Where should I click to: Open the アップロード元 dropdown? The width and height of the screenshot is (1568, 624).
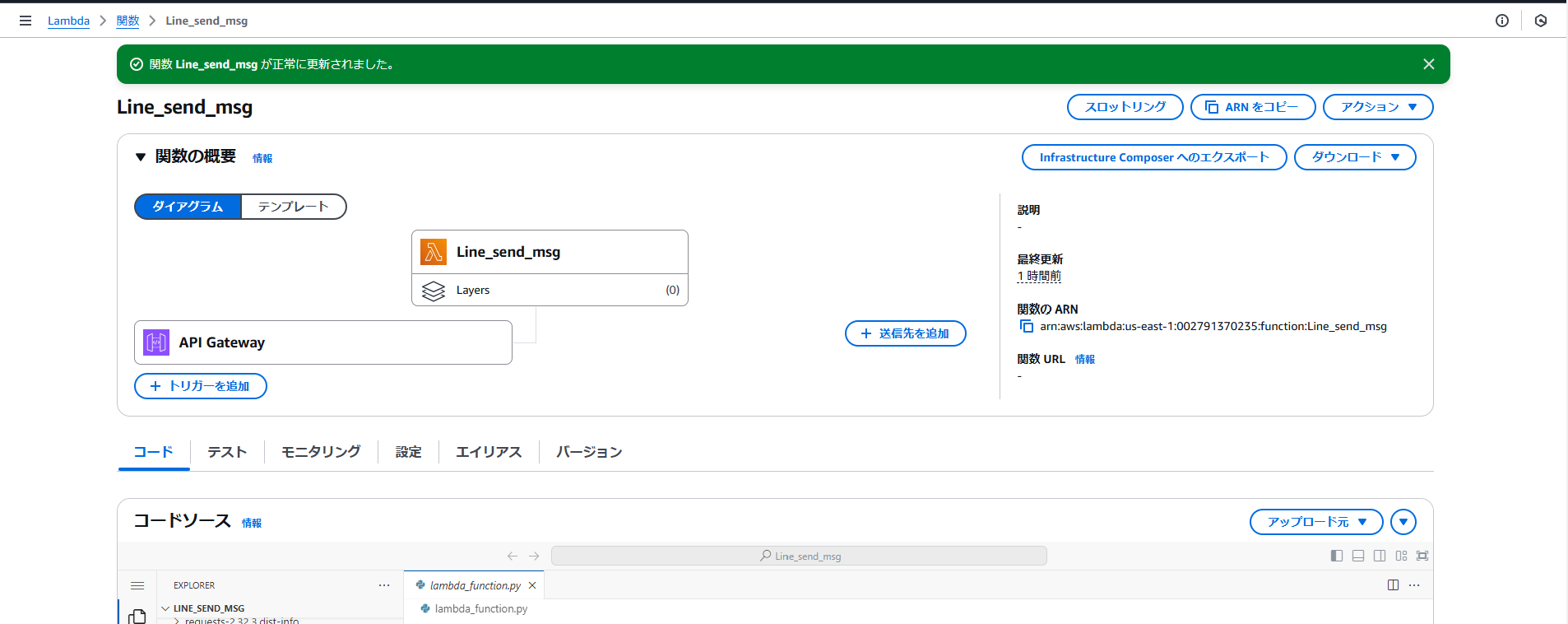pyautogui.click(x=1316, y=522)
